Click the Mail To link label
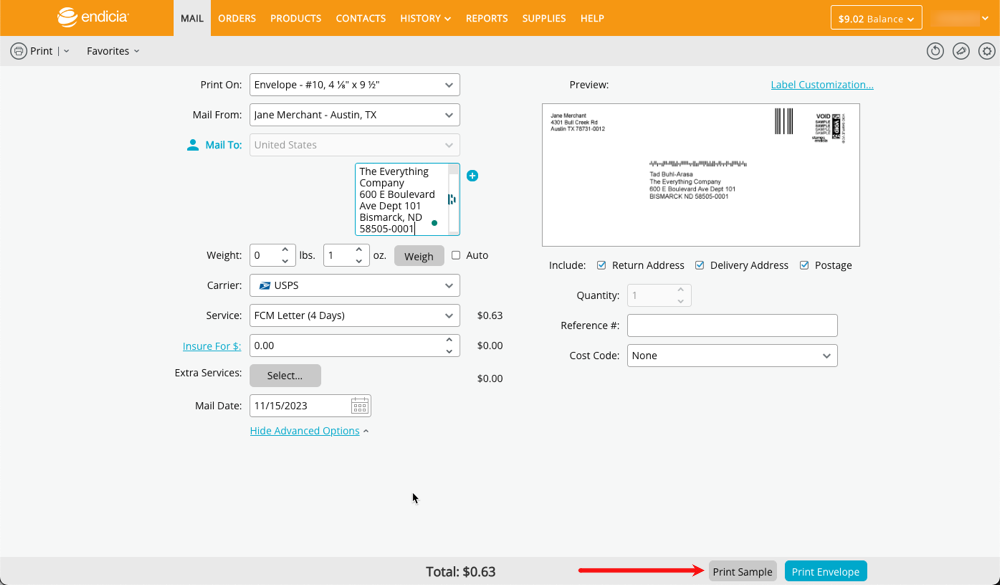 coord(223,145)
